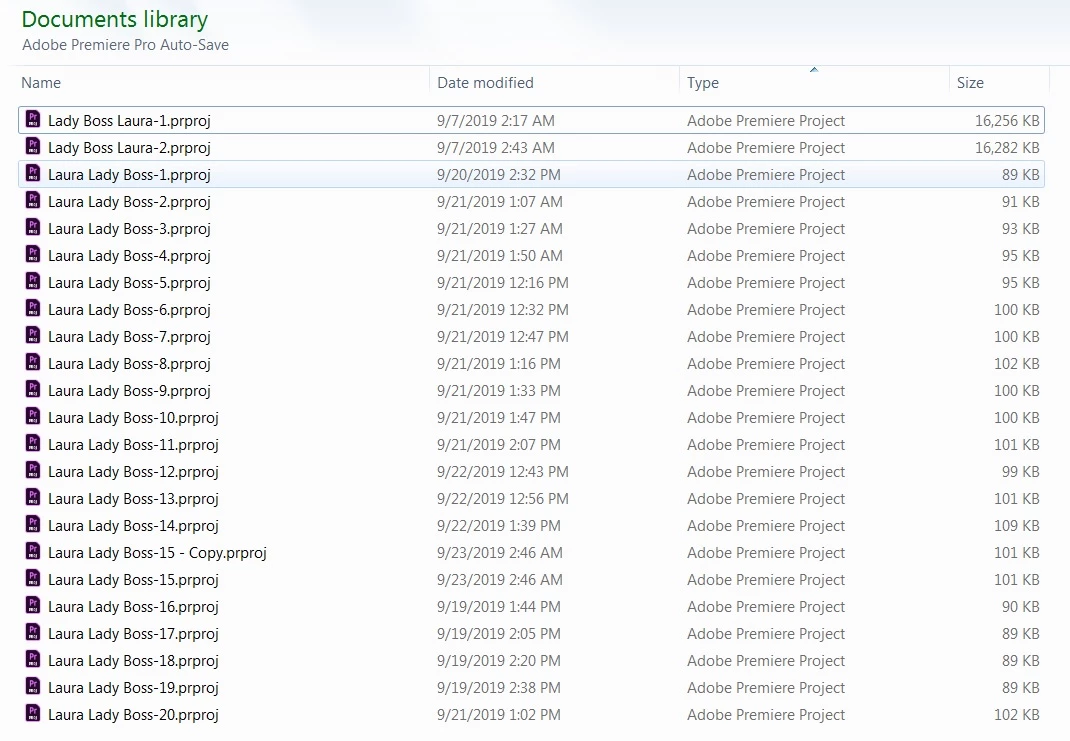This screenshot has height=741, width=1070.
Task: Click the Type cell for Laura Lady Boss-17.prproj
Action: (766, 634)
